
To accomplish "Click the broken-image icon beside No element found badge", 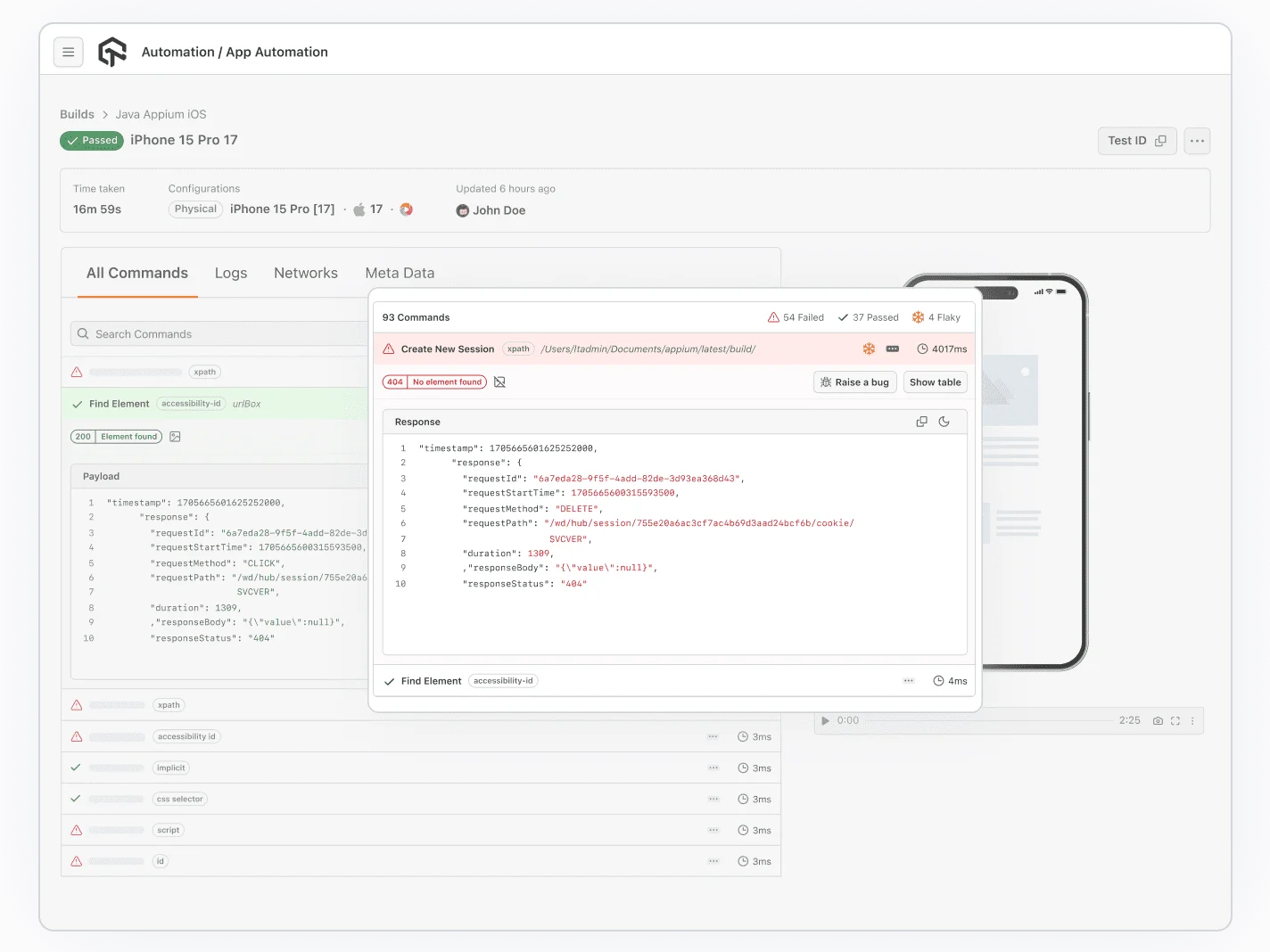I will coord(499,382).
